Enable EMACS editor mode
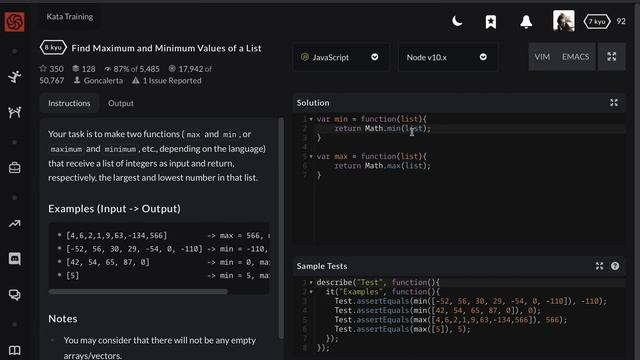Screen dimensions: 640x360 click(x=576, y=57)
